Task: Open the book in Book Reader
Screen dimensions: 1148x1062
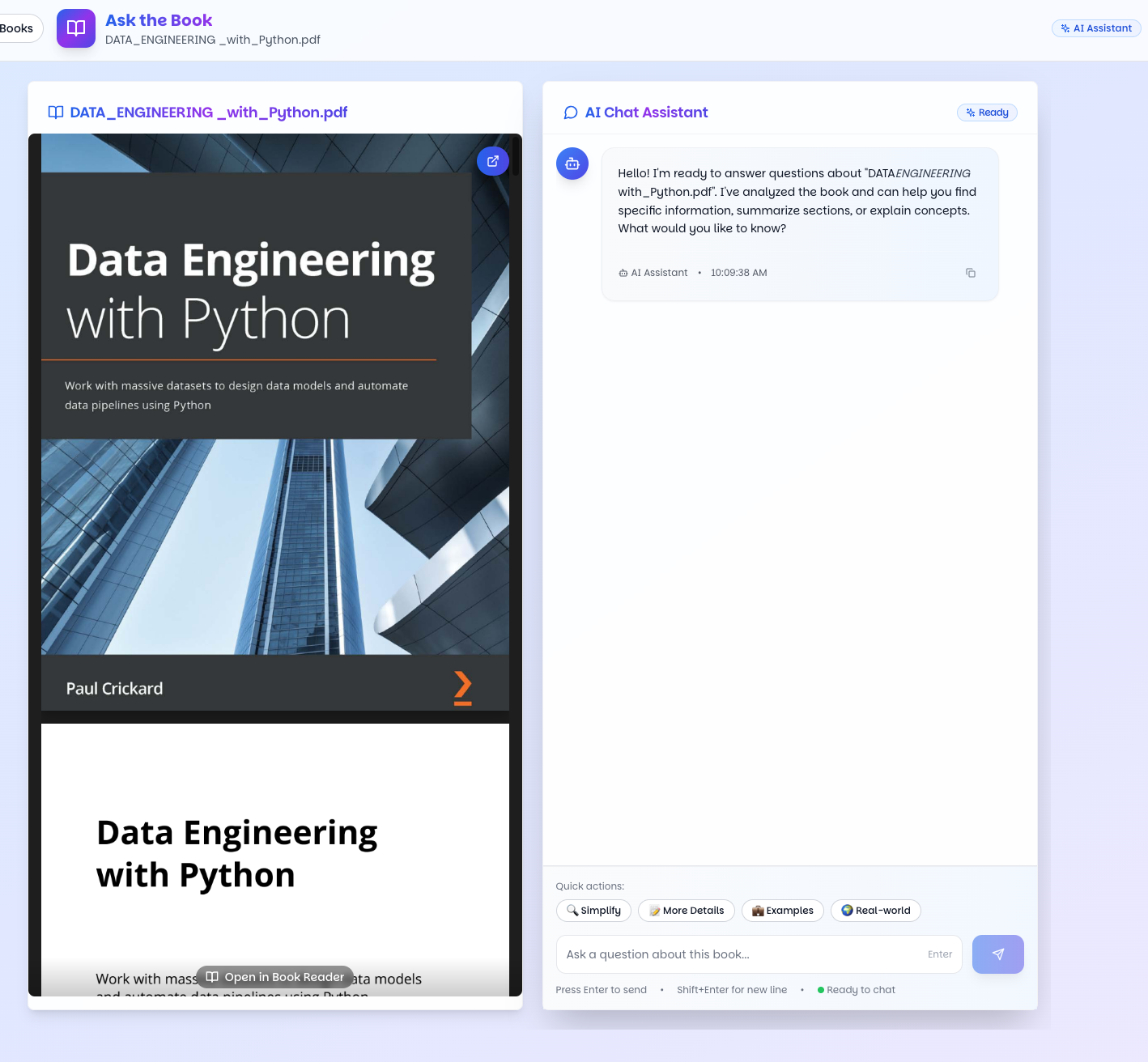Action: (274, 976)
